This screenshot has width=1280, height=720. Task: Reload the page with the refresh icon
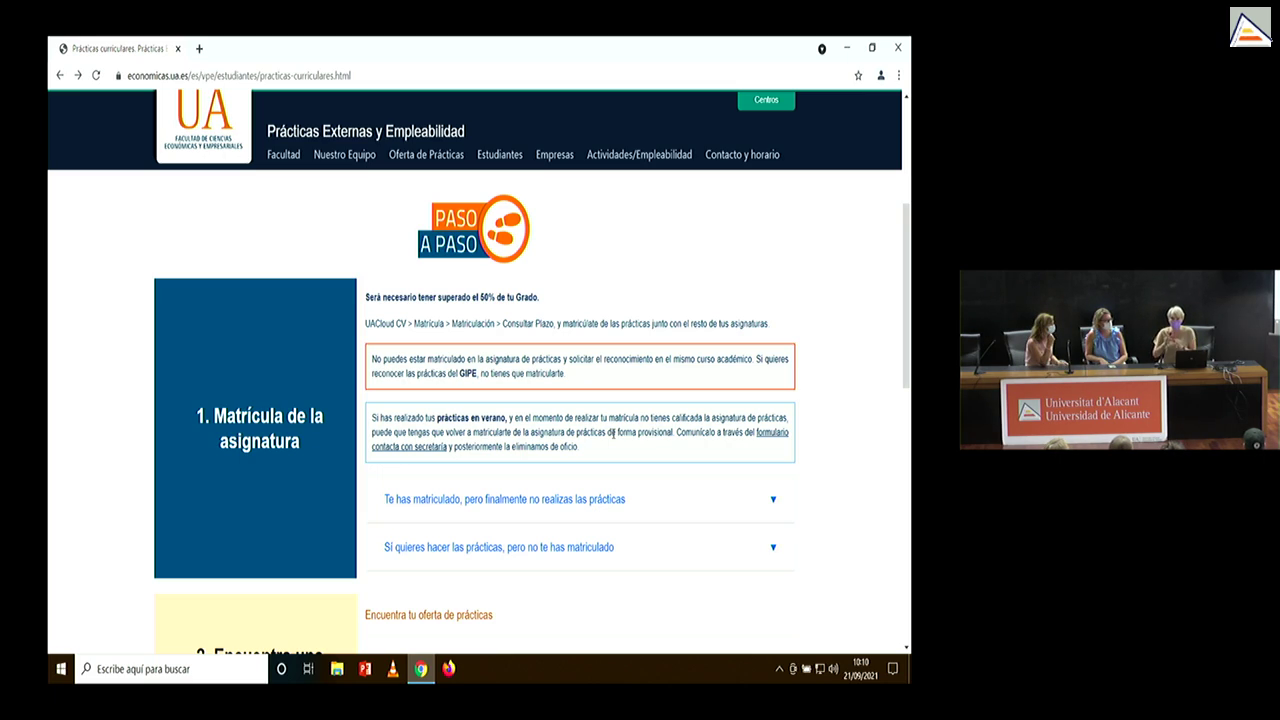pos(96,75)
